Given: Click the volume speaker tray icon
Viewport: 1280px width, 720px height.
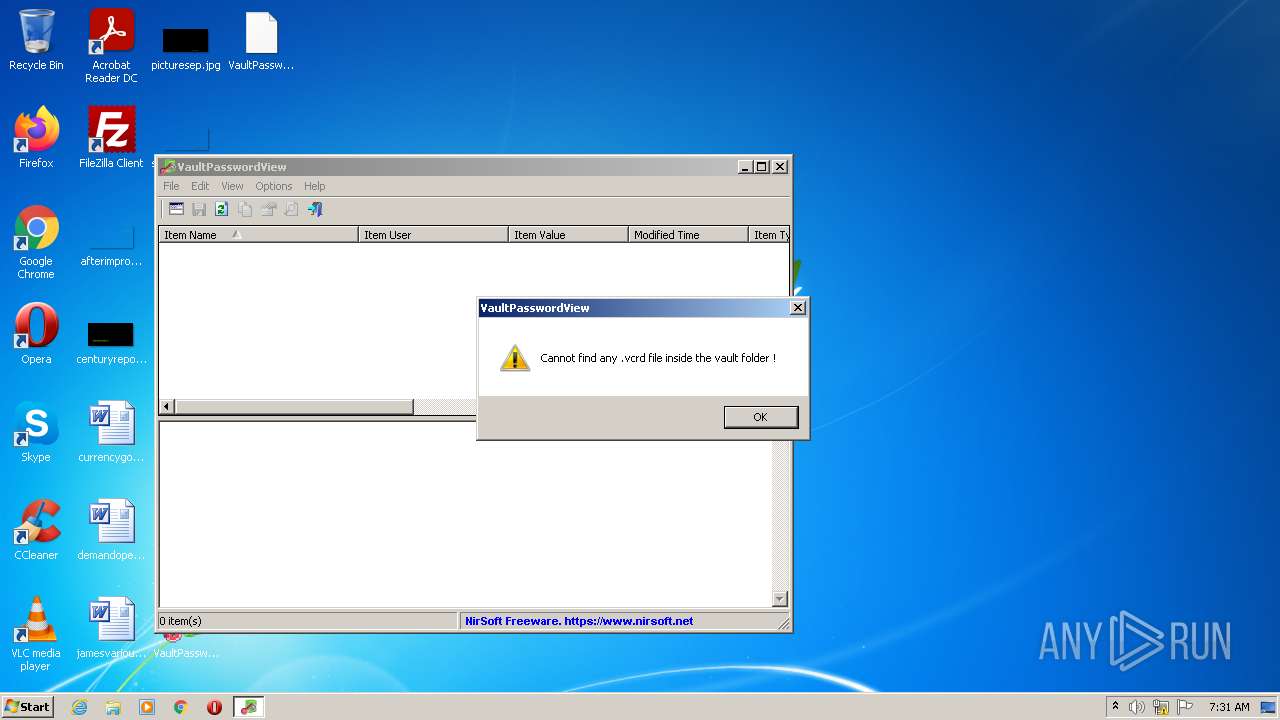Looking at the screenshot, I should pos(1137,707).
